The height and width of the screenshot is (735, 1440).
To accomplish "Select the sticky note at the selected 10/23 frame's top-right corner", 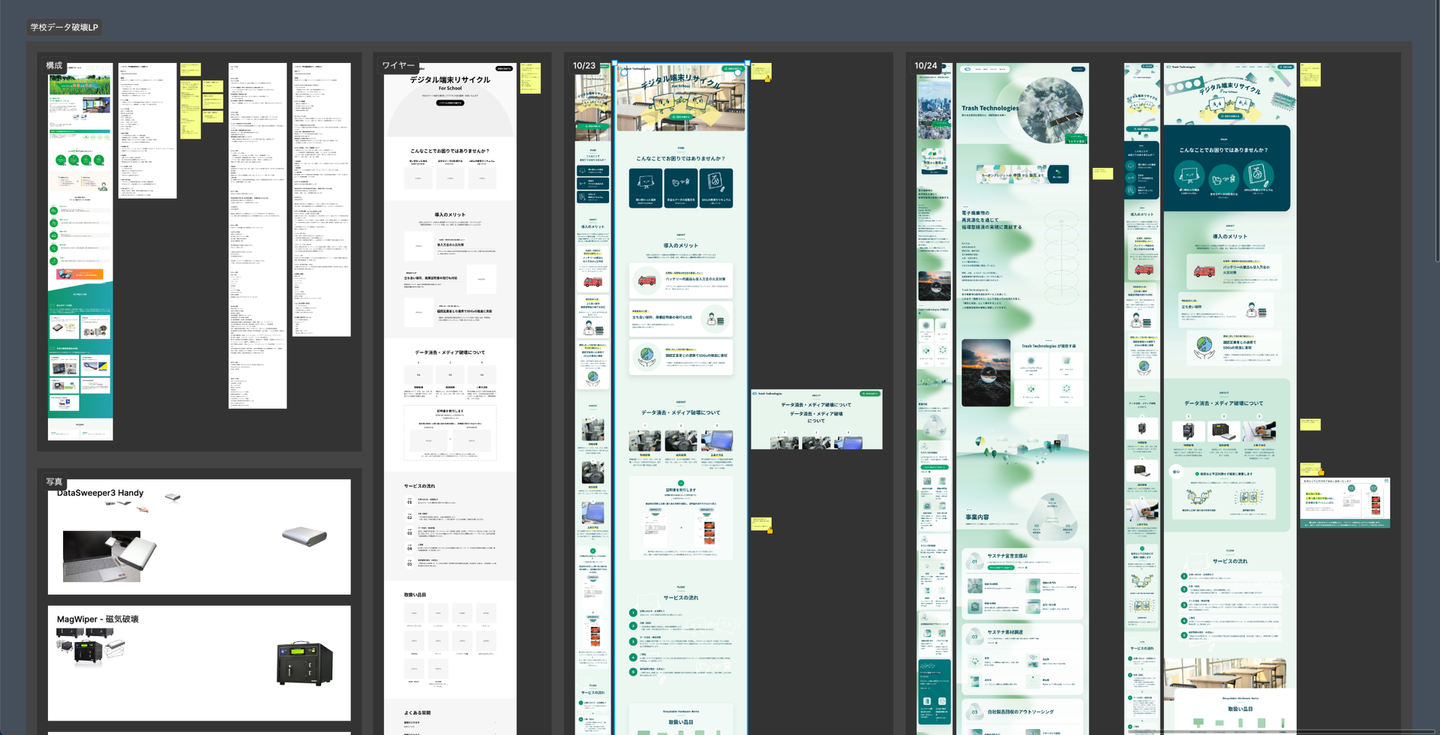I will [x=761, y=72].
